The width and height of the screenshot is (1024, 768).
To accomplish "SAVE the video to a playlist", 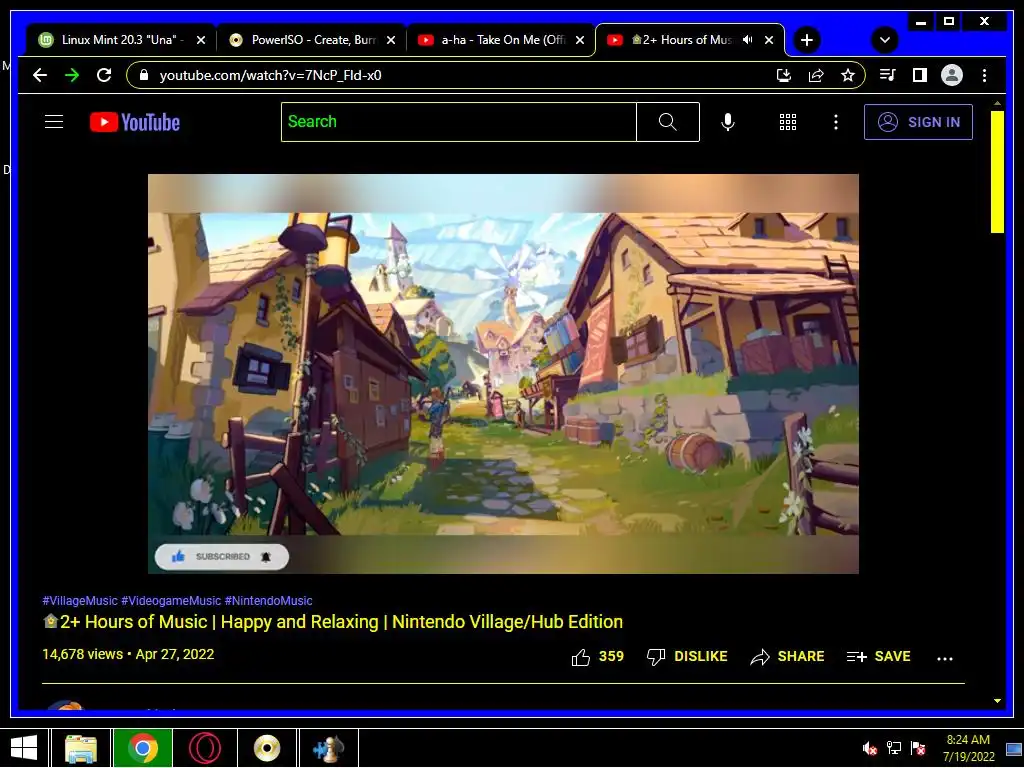I will 878,656.
